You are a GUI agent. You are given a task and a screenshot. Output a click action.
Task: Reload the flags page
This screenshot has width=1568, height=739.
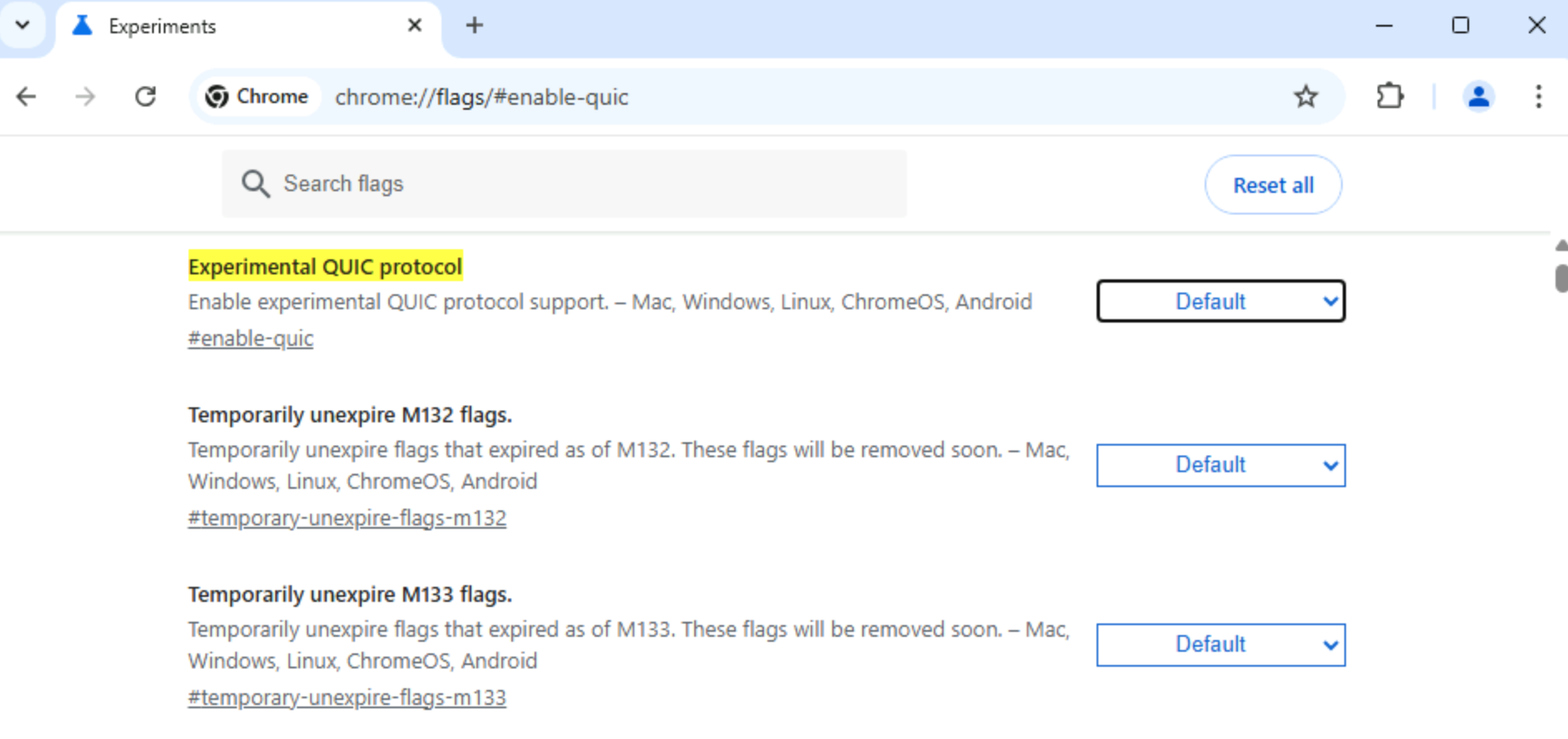pyautogui.click(x=145, y=96)
